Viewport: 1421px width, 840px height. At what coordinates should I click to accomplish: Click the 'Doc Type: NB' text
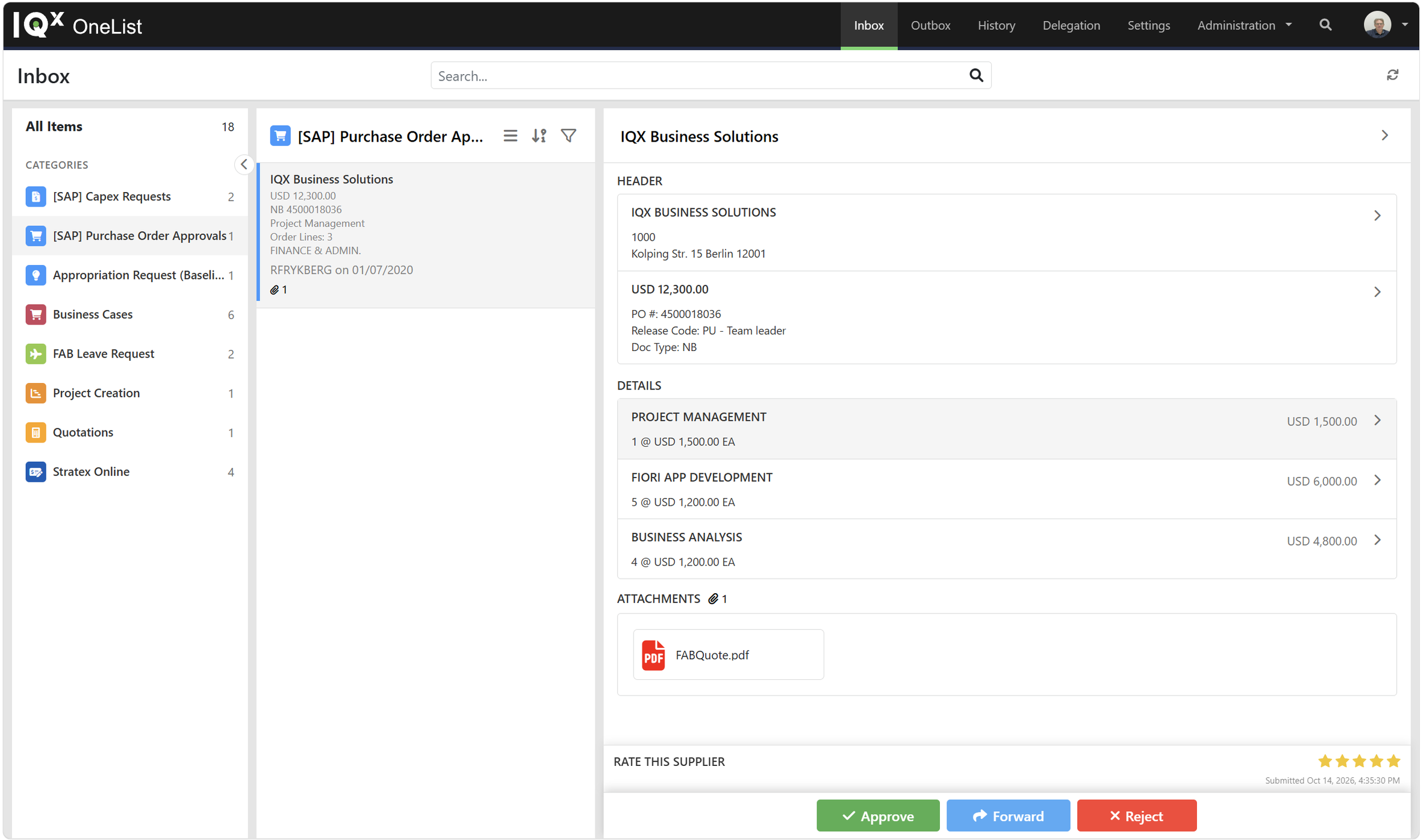coord(664,347)
